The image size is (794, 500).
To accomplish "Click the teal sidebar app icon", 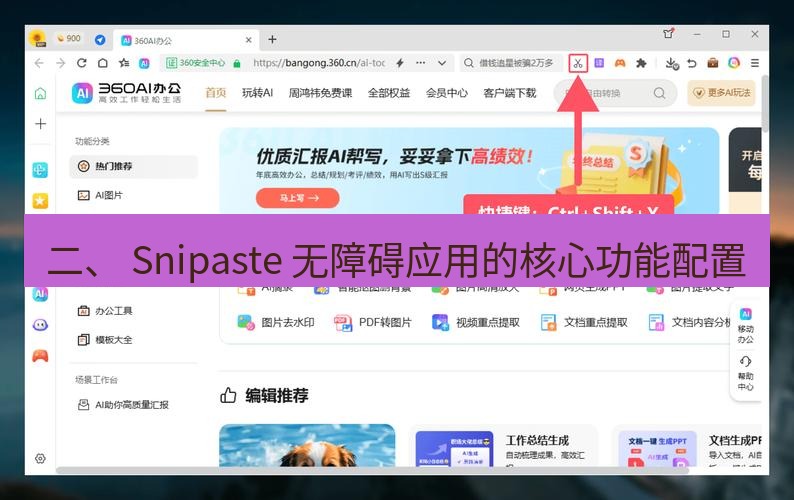I will (x=40, y=170).
